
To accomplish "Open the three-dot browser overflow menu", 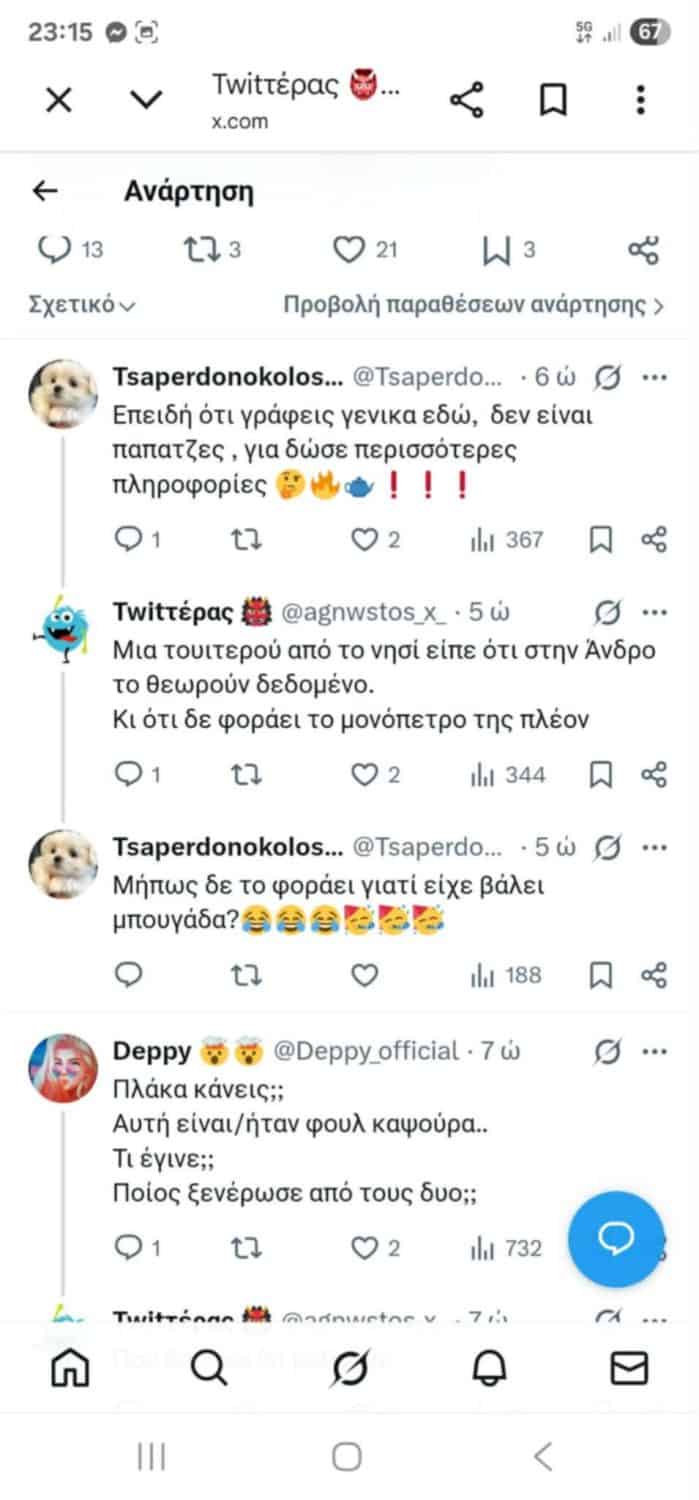I will (x=641, y=100).
